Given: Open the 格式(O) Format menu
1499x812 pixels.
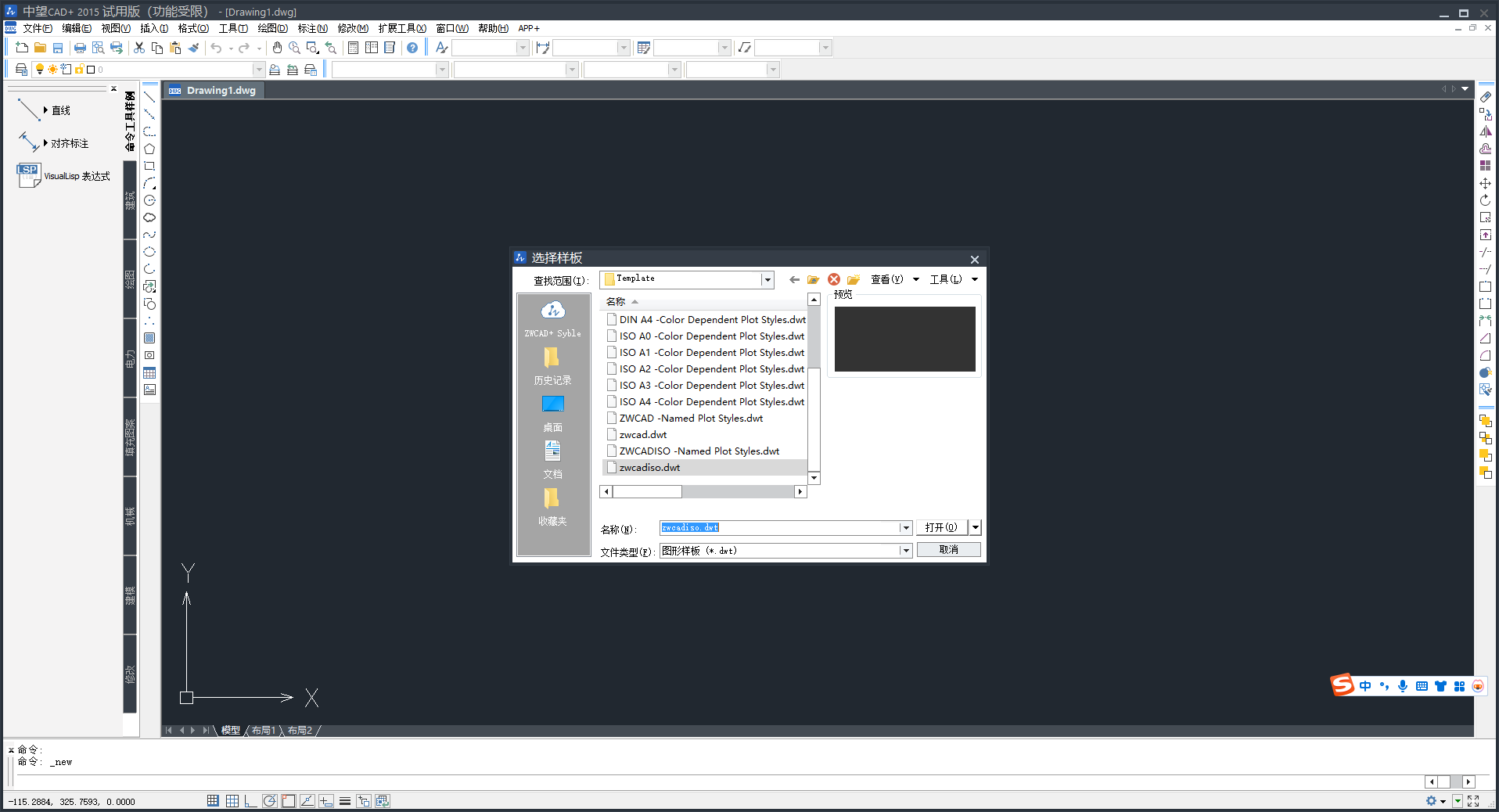Looking at the screenshot, I should (193, 28).
